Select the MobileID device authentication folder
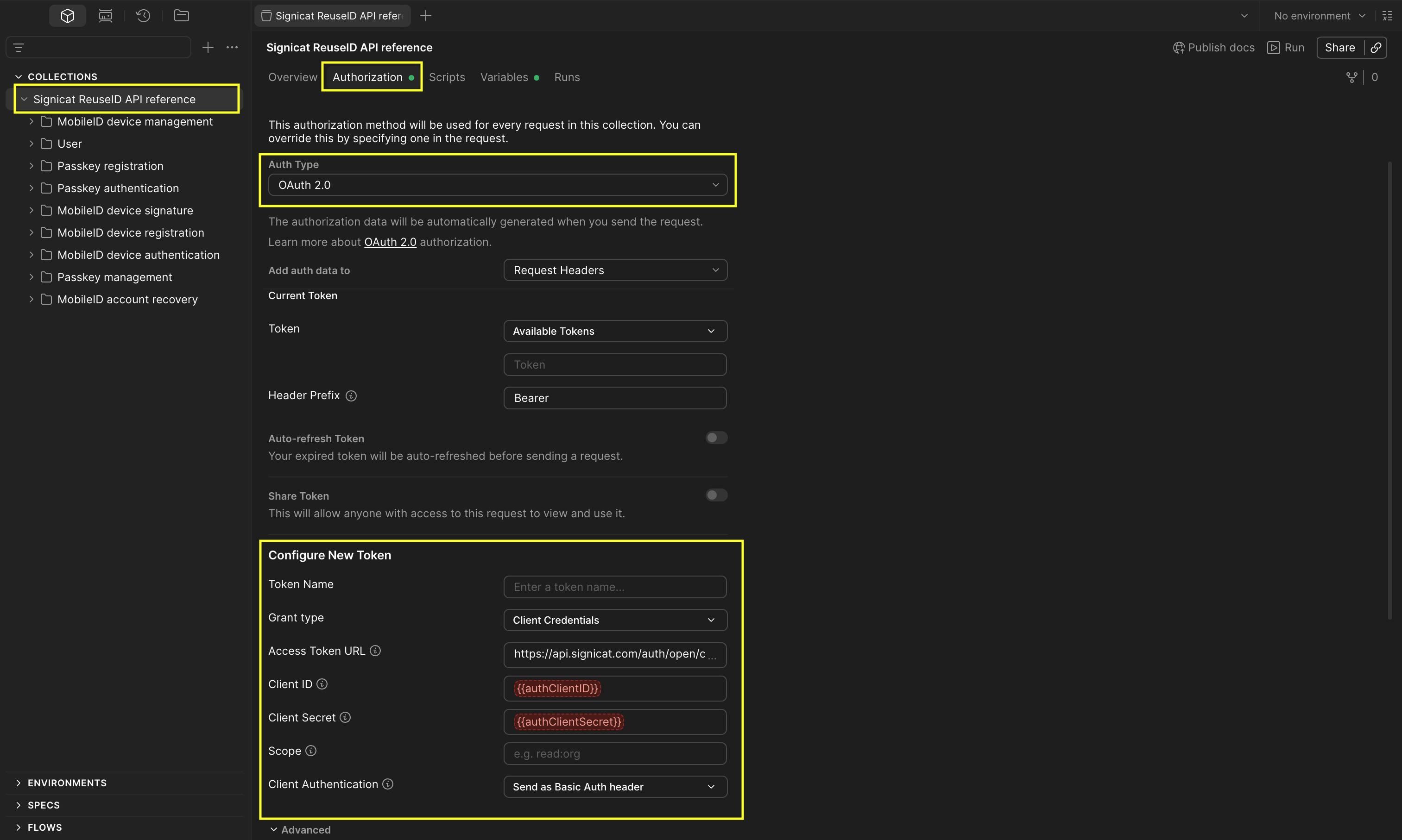 pyautogui.click(x=138, y=255)
